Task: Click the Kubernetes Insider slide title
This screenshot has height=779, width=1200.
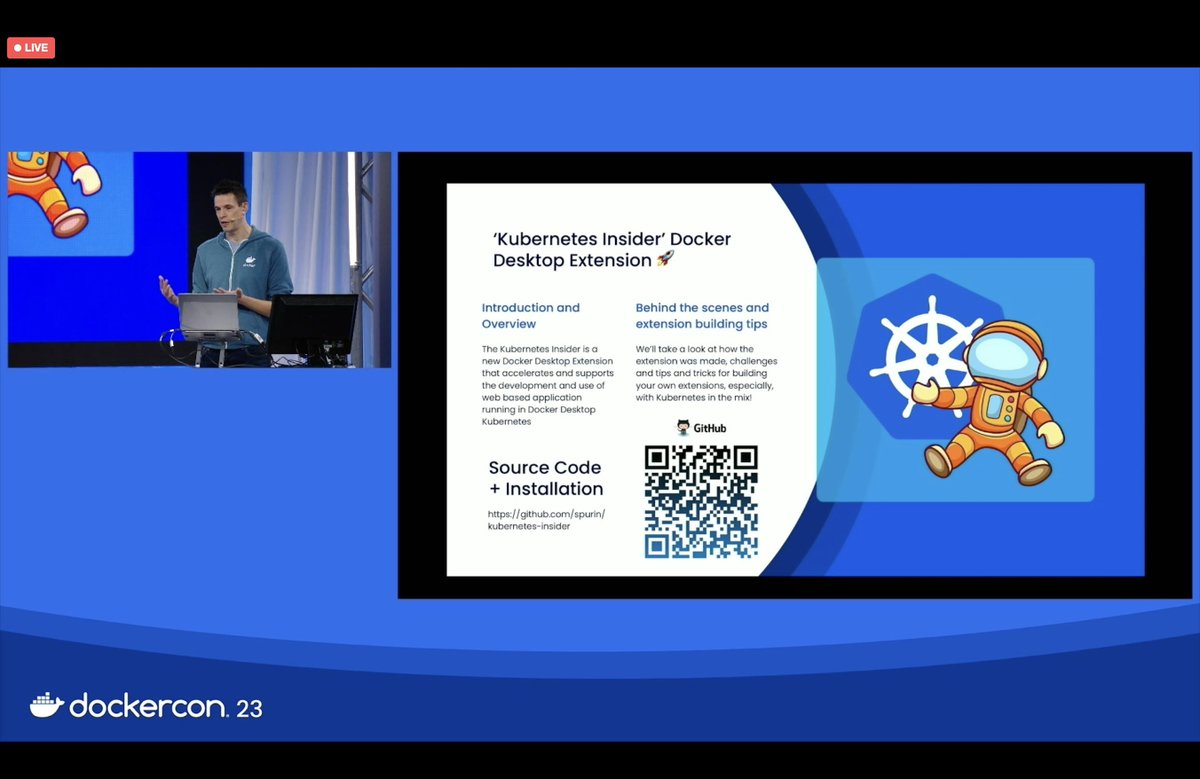Action: pos(611,249)
